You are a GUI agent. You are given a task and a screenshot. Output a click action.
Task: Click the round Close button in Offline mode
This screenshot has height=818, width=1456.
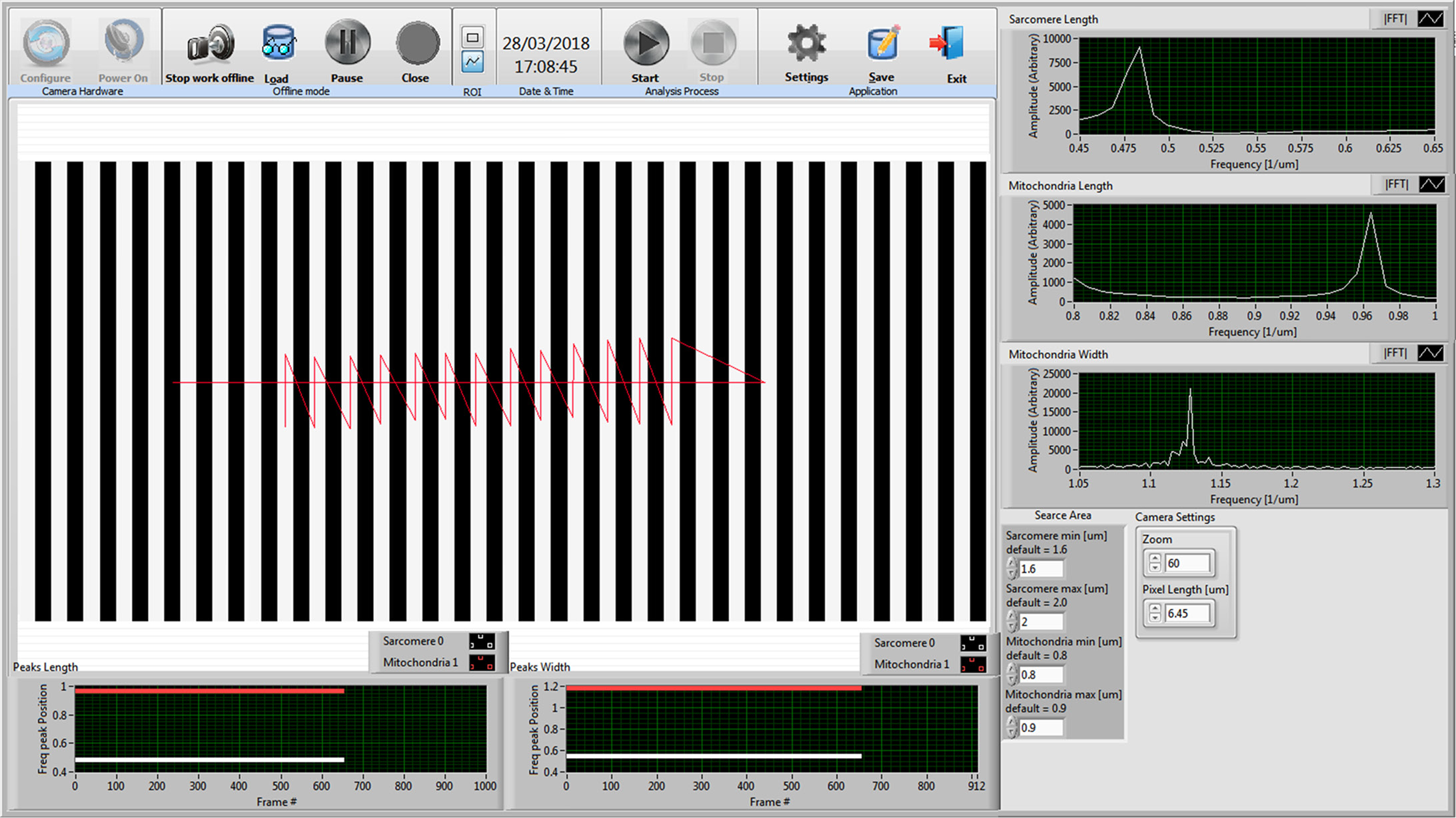pos(417,44)
